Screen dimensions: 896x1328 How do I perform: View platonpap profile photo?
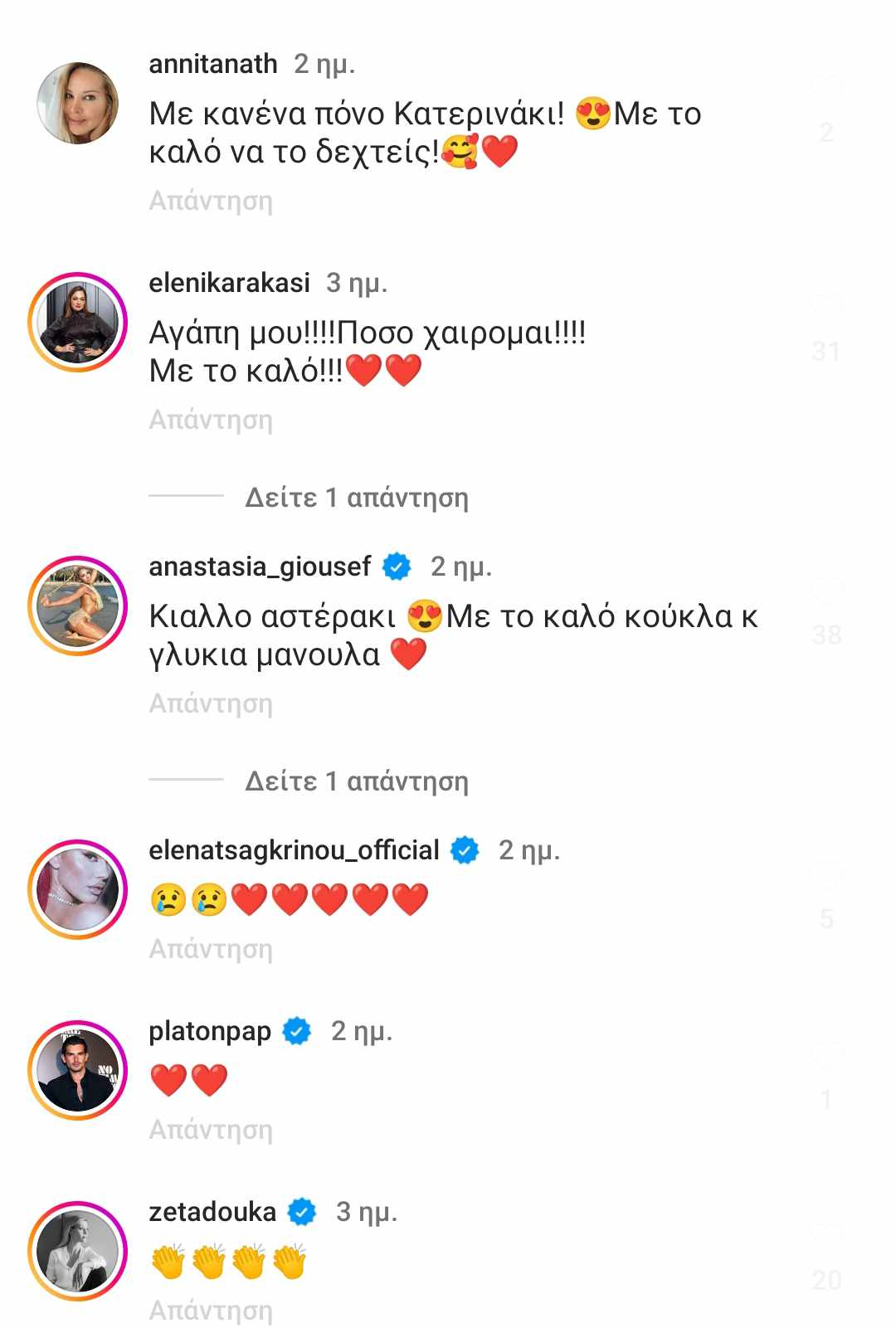(78, 1070)
